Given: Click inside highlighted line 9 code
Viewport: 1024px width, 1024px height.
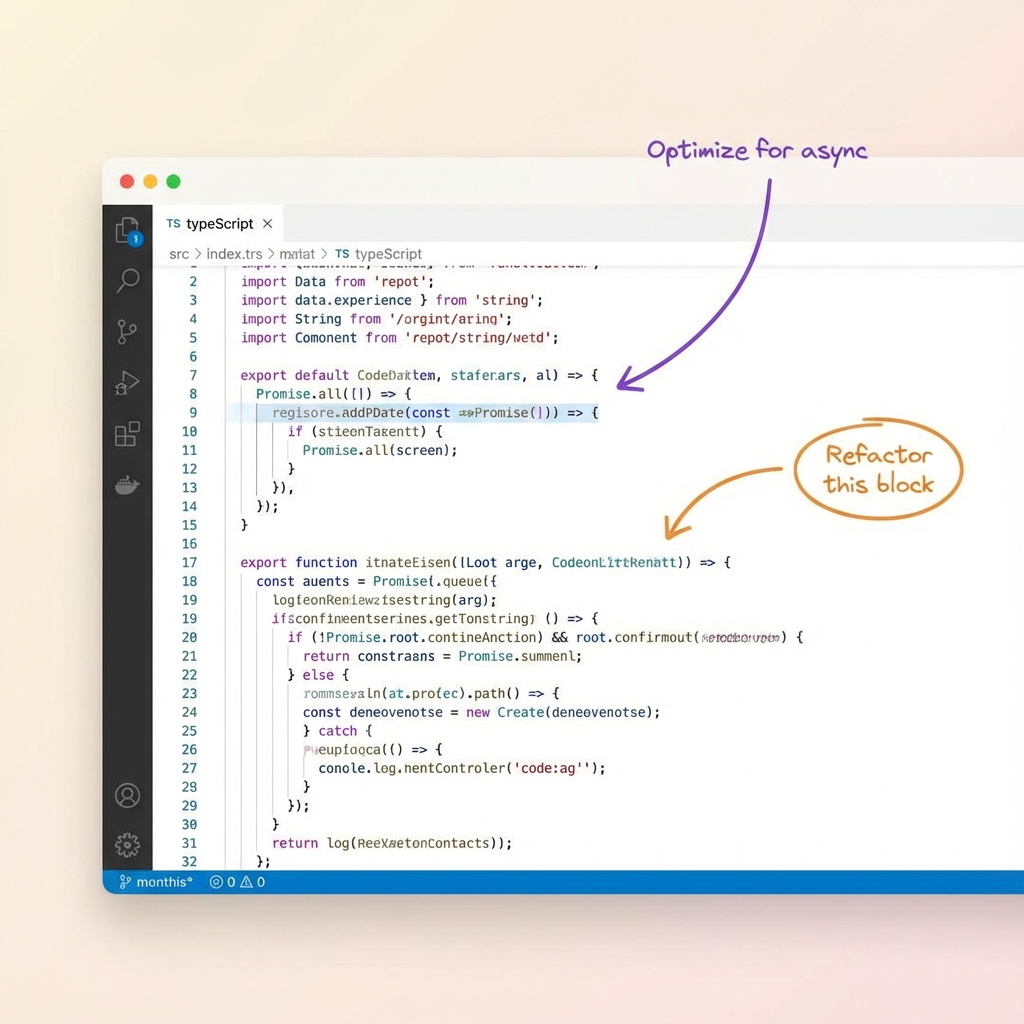Looking at the screenshot, I should (x=420, y=413).
